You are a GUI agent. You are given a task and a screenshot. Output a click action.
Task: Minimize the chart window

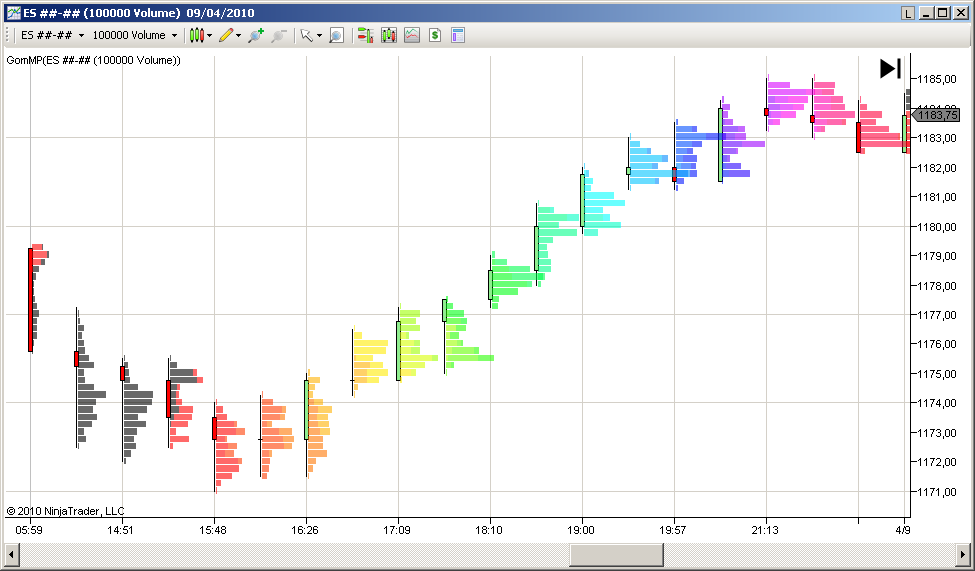(x=928, y=13)
